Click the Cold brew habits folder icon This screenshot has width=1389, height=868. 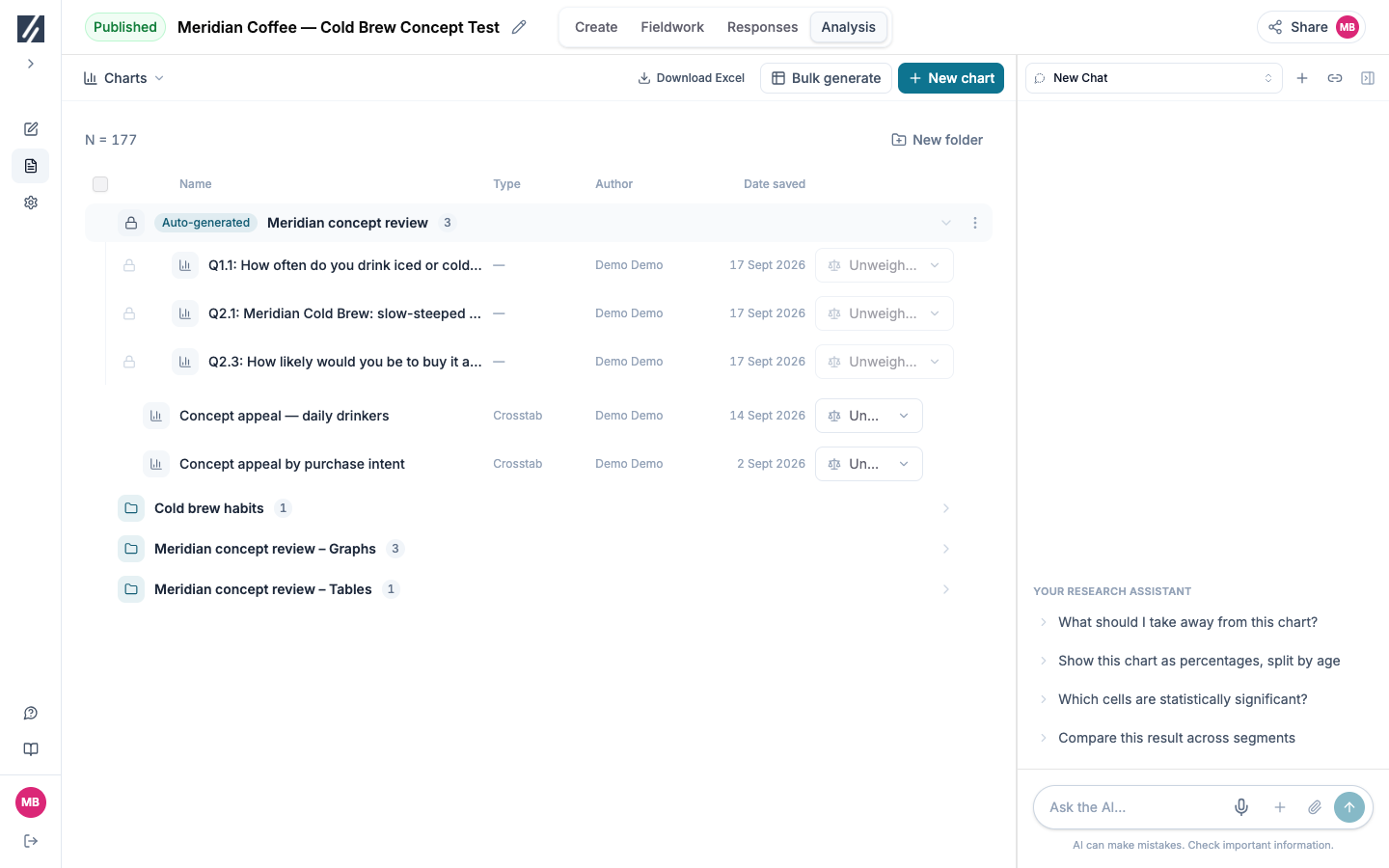point(131,508)
